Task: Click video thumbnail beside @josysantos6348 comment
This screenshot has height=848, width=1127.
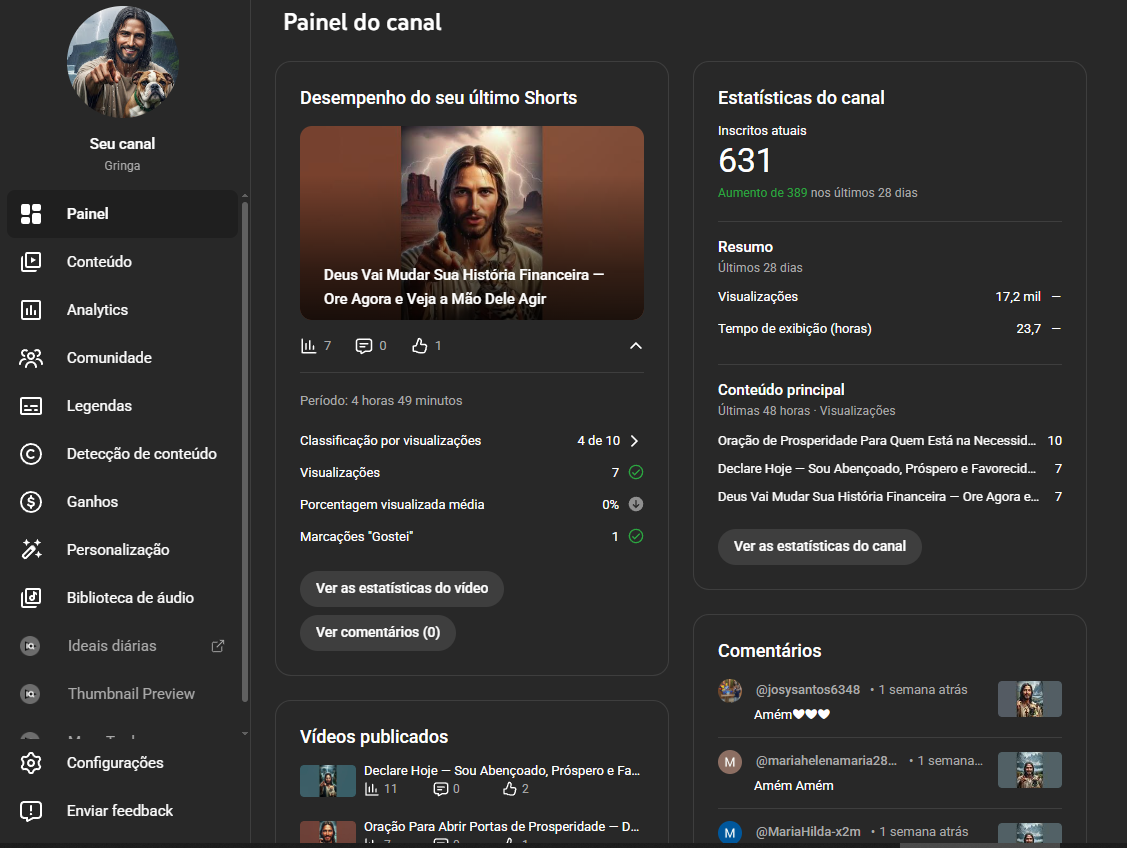Action: coord(1030,699)
